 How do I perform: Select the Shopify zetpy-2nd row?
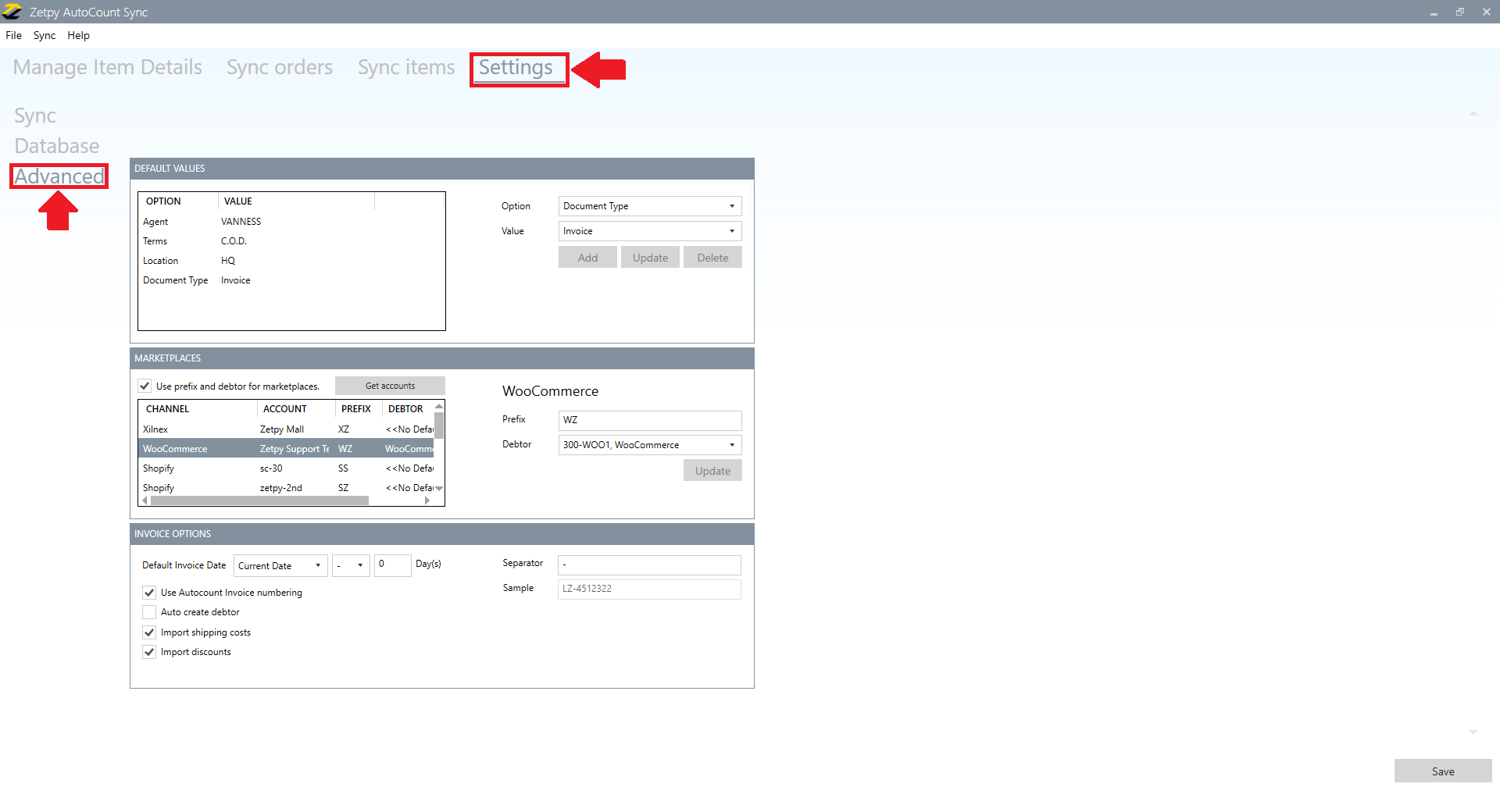click(286, 488)
